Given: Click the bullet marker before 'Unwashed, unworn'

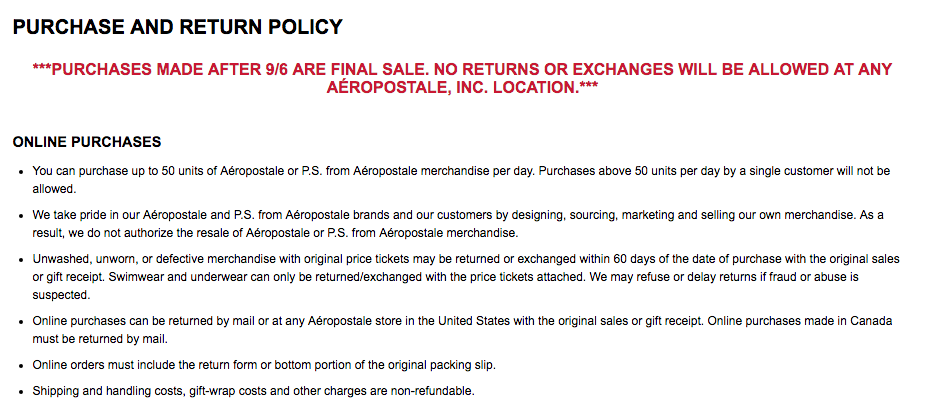Looking at the screenshot, I should coord(21,260).
